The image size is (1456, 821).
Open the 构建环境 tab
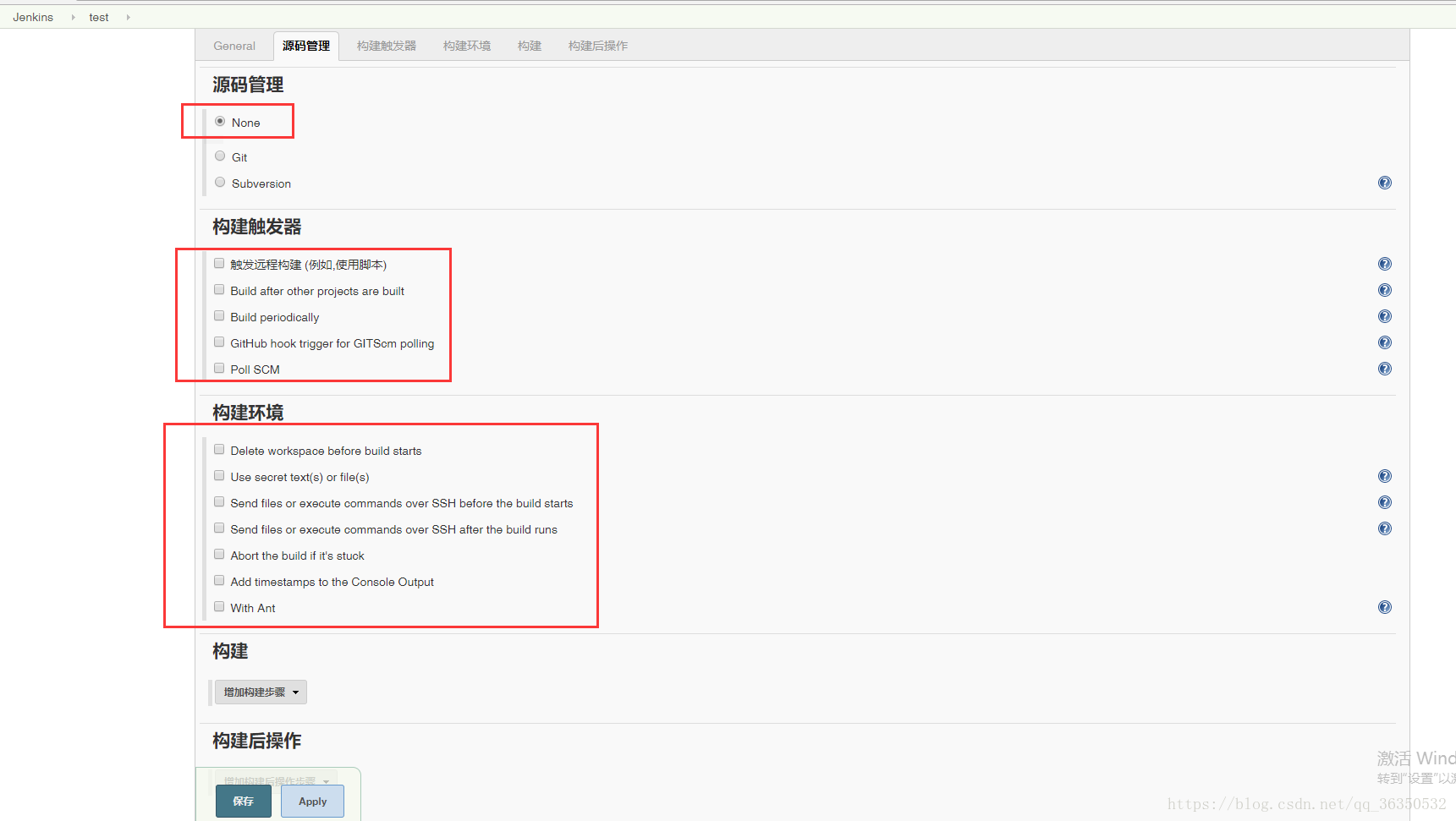tap(467, 47)
